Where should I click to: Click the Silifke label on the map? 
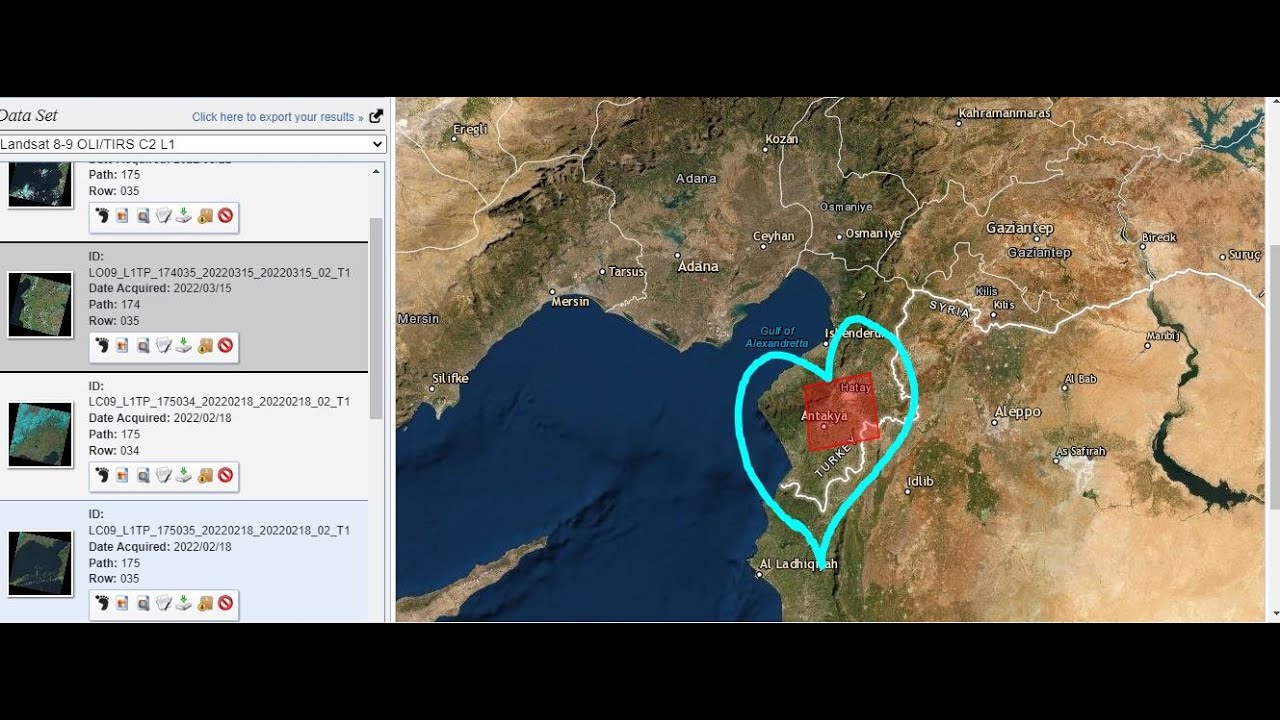pyautogui.click(x=450, y=378)
